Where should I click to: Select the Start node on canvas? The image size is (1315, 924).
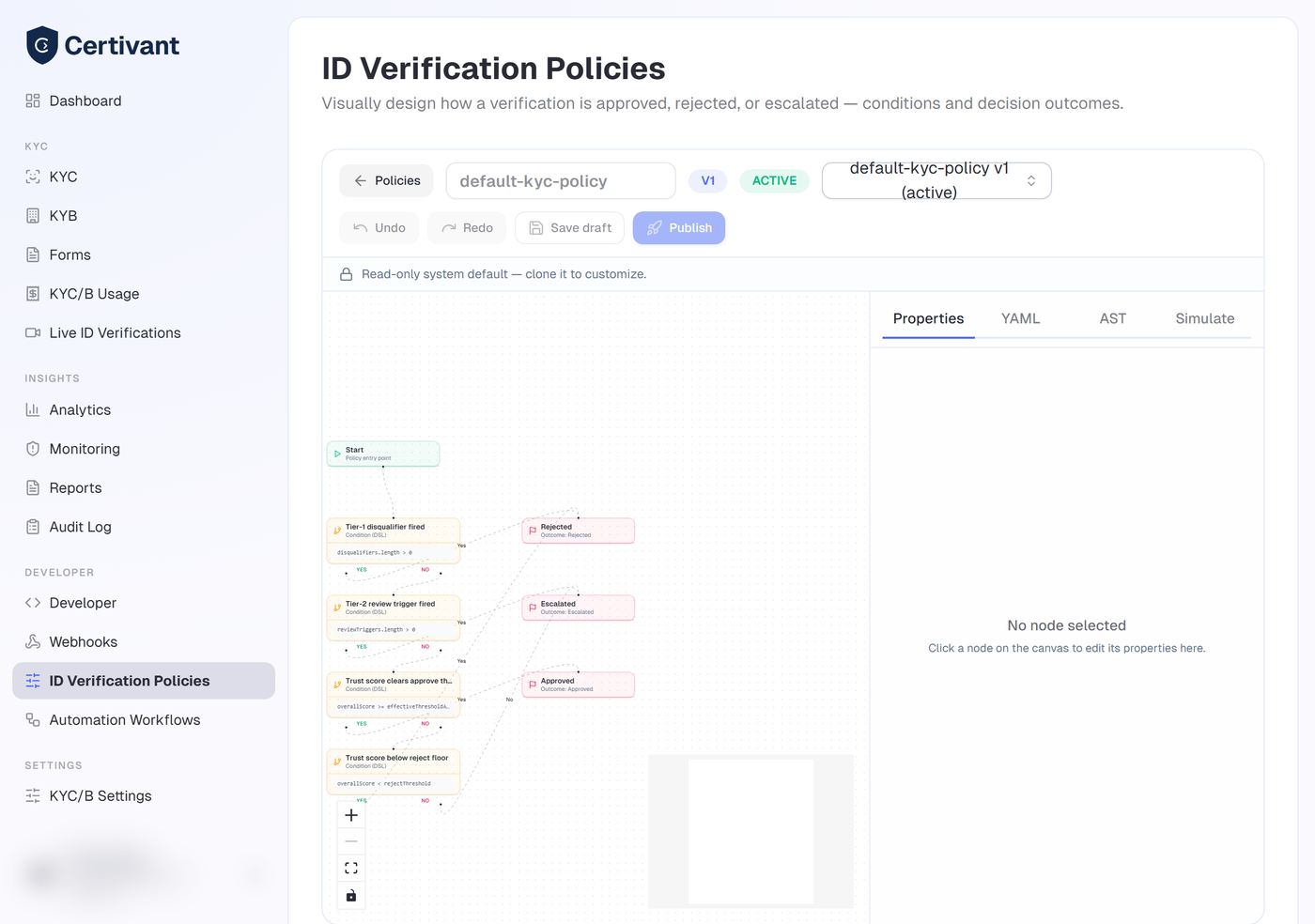point(383,454)
